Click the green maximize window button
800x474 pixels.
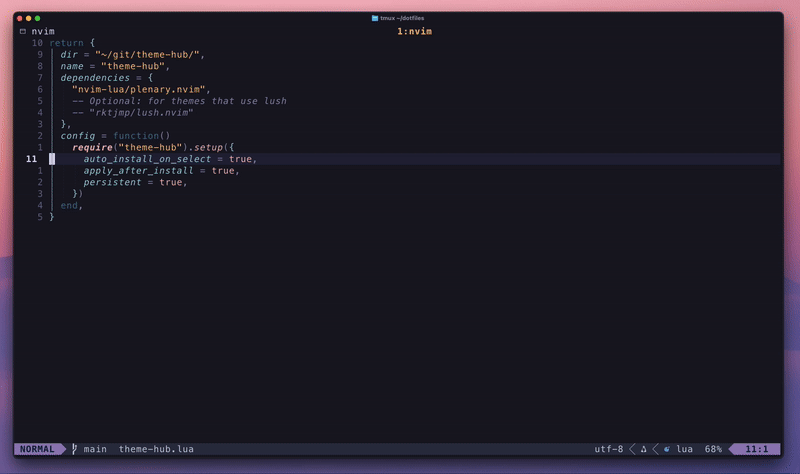point(37,18)
